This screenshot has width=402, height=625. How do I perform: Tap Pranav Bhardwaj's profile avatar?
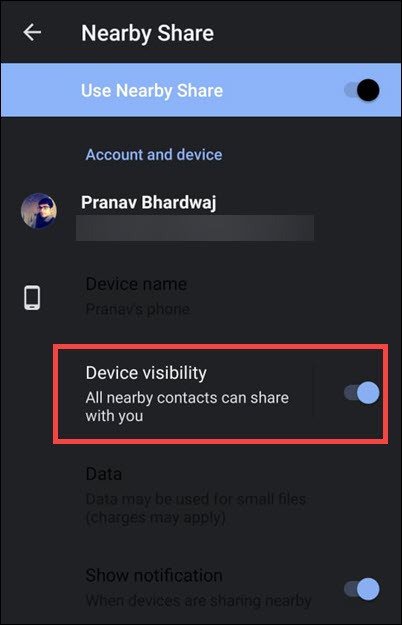coord(39,211)
